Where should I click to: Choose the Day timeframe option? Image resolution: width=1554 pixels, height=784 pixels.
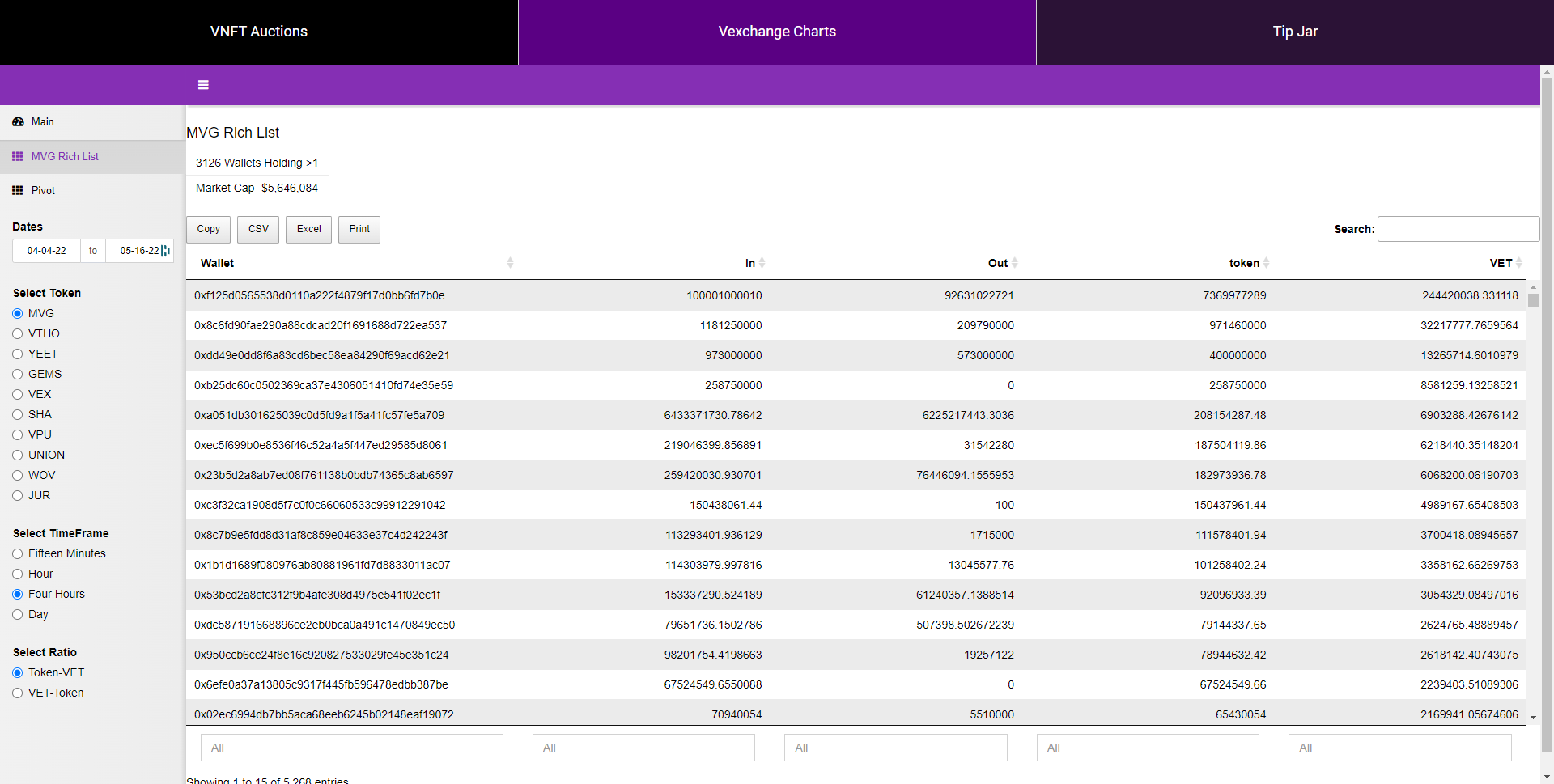pos(17,615)
